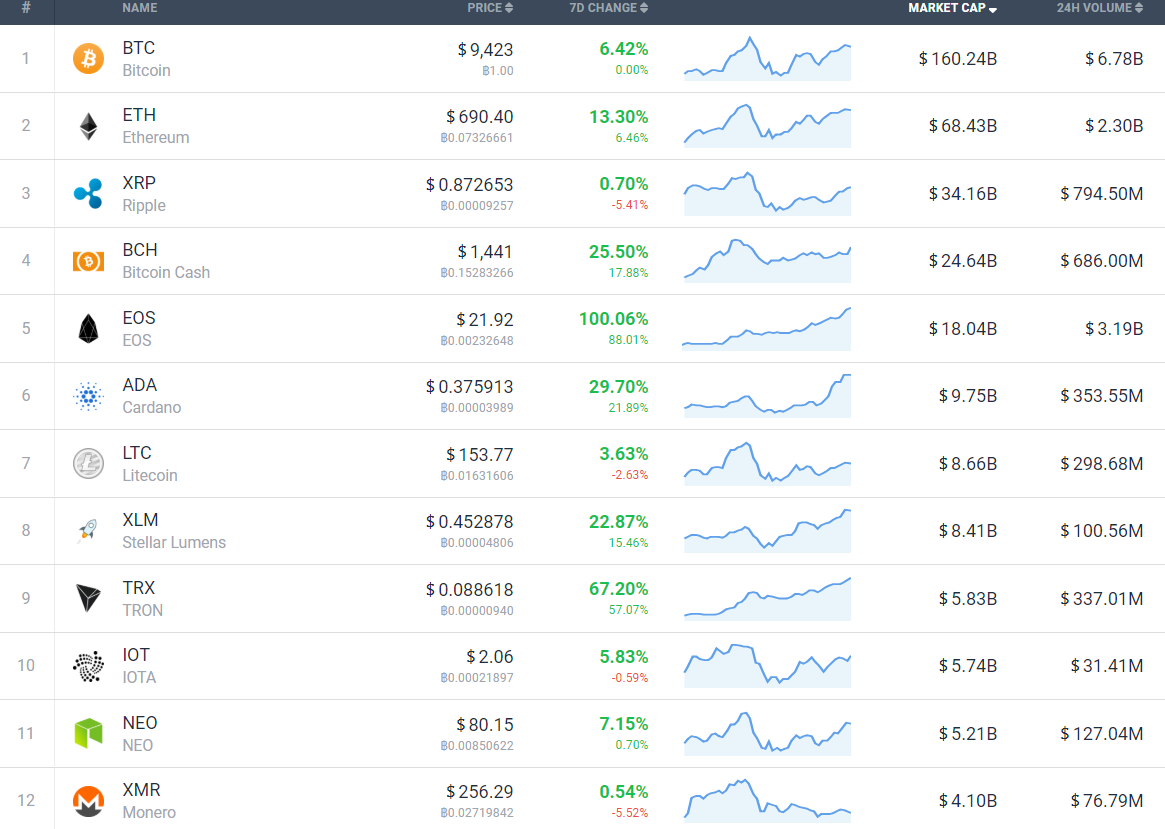This screenshot has width=1165, height=829.
Task: Click the Bitcoin coin logo
Action: [88, 59]
